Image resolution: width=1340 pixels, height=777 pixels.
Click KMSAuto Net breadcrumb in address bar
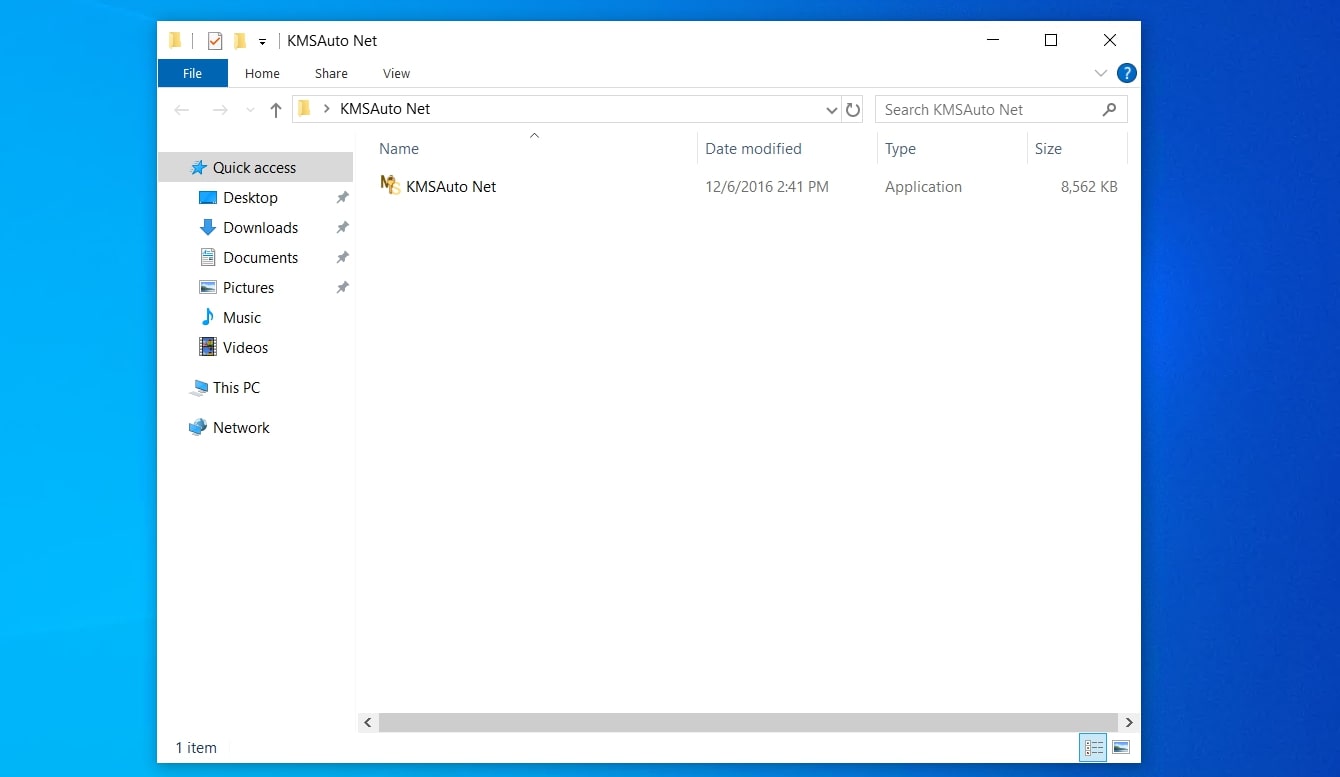(385, 109)
